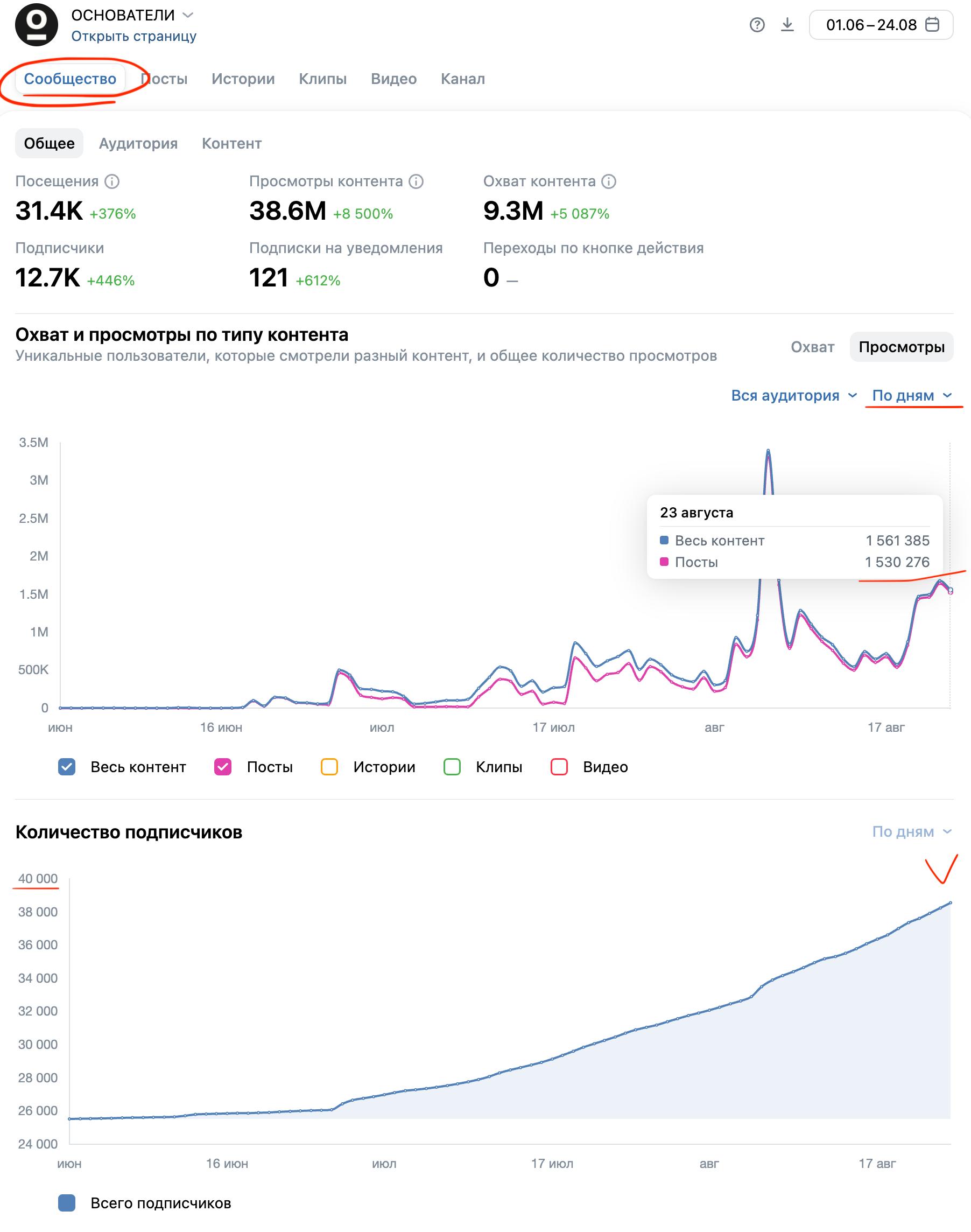Screen dimensions: 971x1232
Task: Click the 9.3M Охват контента value
Action: (513, 211)
